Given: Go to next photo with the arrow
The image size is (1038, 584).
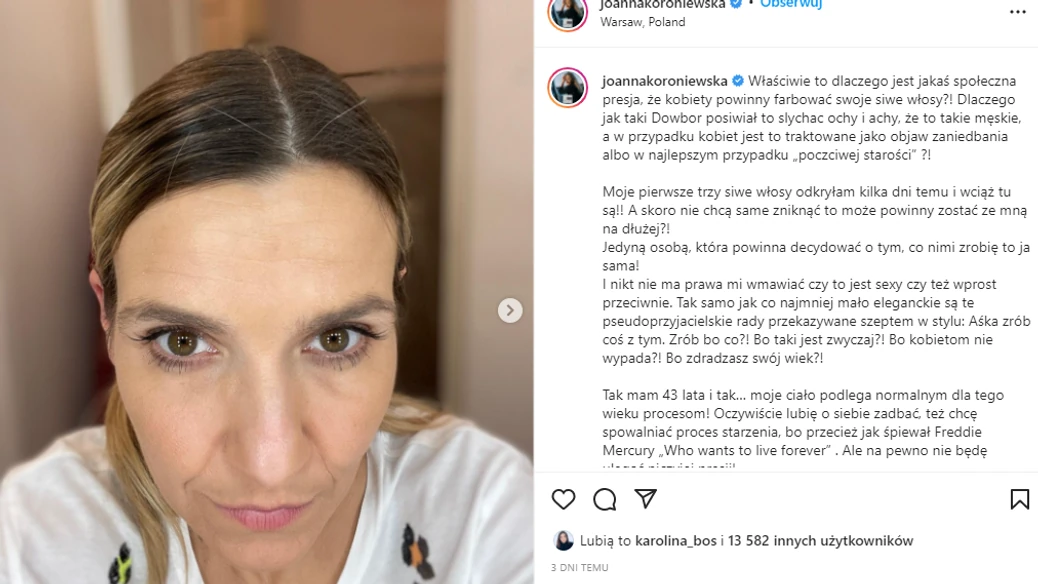Looking at the screenshot, I should pos(510,310).
